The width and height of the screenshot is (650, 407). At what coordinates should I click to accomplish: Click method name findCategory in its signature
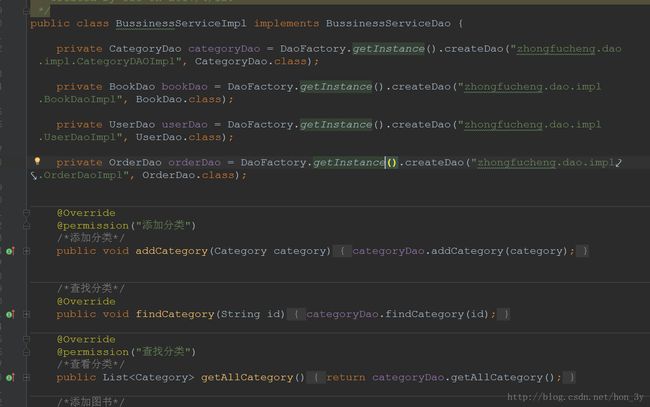click(175, 315)
